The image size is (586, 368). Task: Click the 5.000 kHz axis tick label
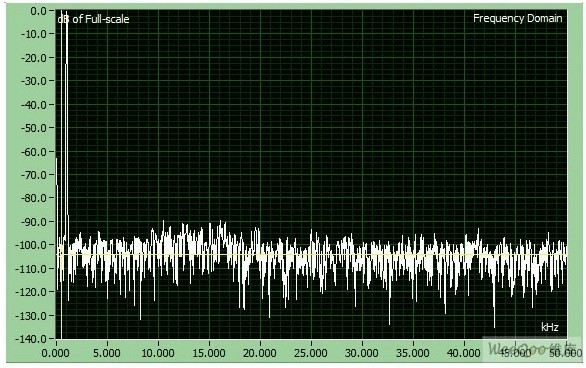(107, 353)
